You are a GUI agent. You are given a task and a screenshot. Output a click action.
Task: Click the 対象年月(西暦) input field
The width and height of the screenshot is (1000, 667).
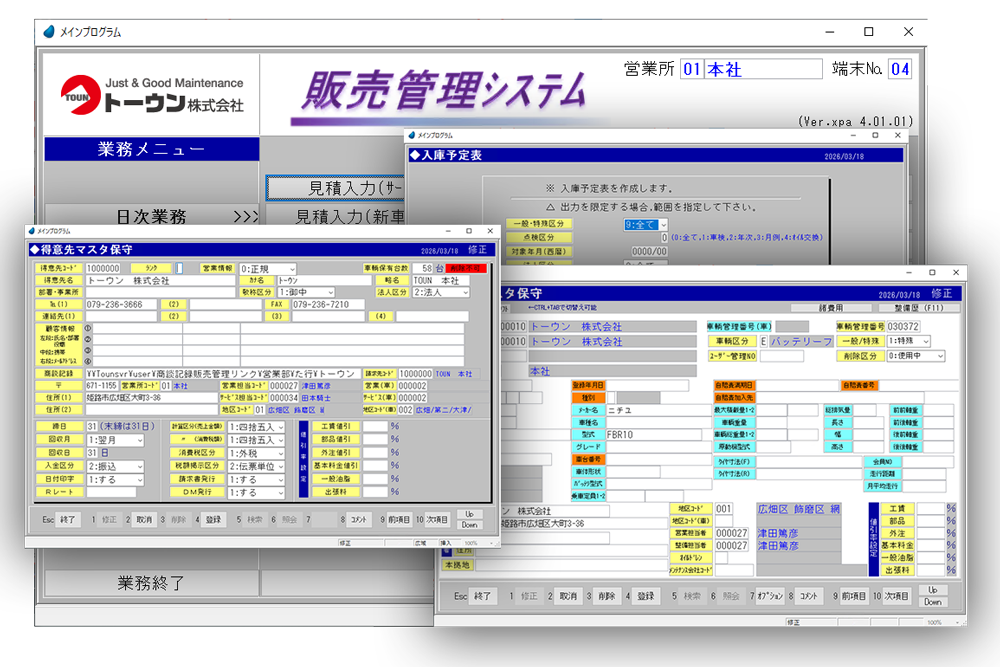click(x=651, y=253)
